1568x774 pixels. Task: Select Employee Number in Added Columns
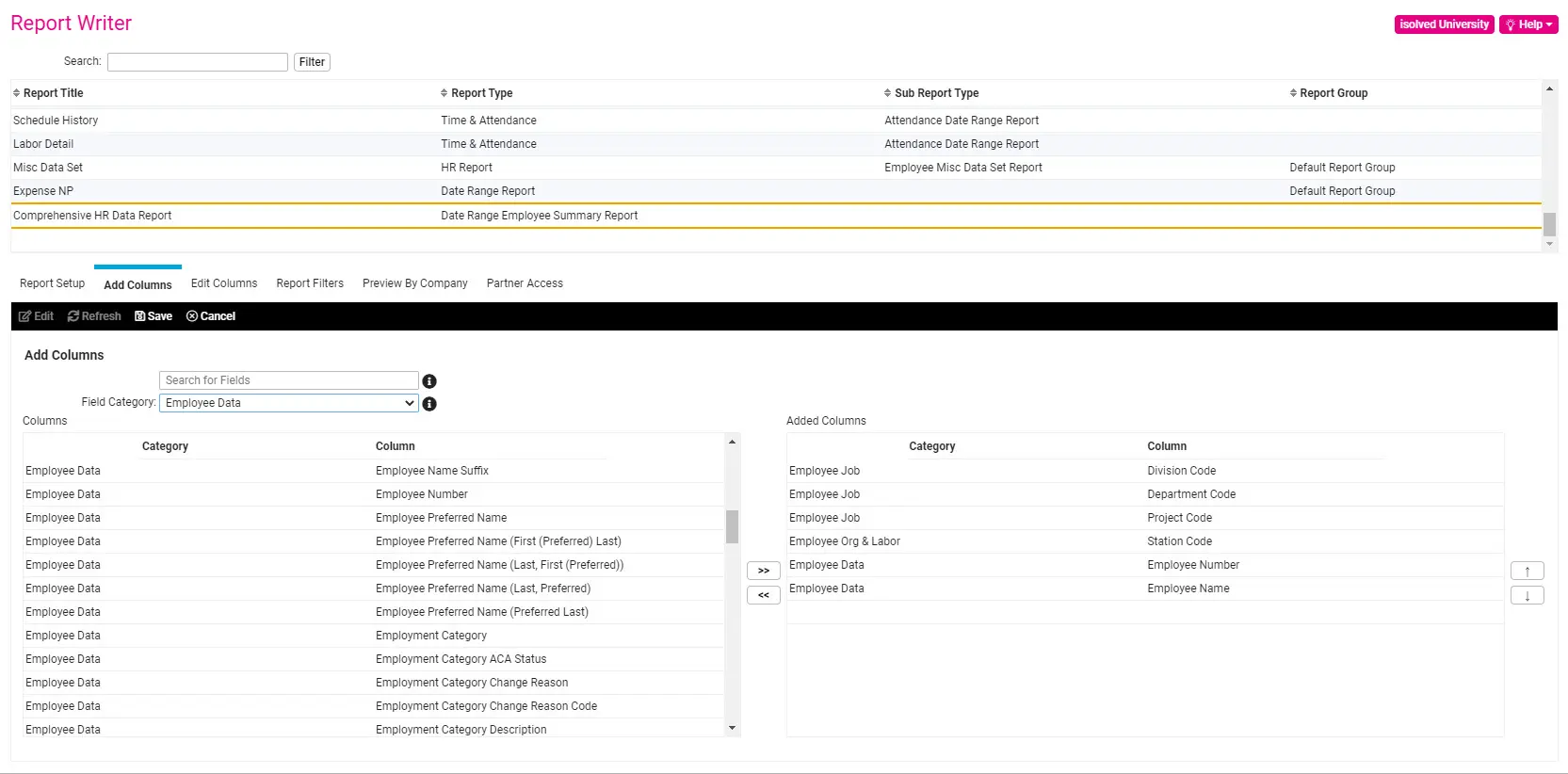(1145, 565)
